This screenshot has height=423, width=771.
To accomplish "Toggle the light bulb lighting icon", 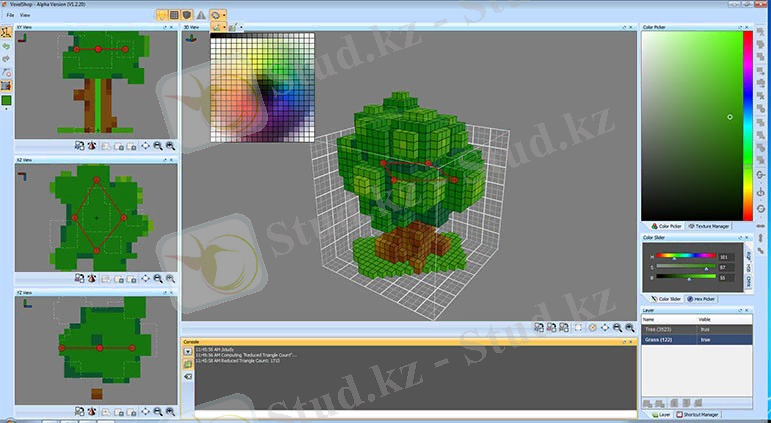I will [162, 16].
